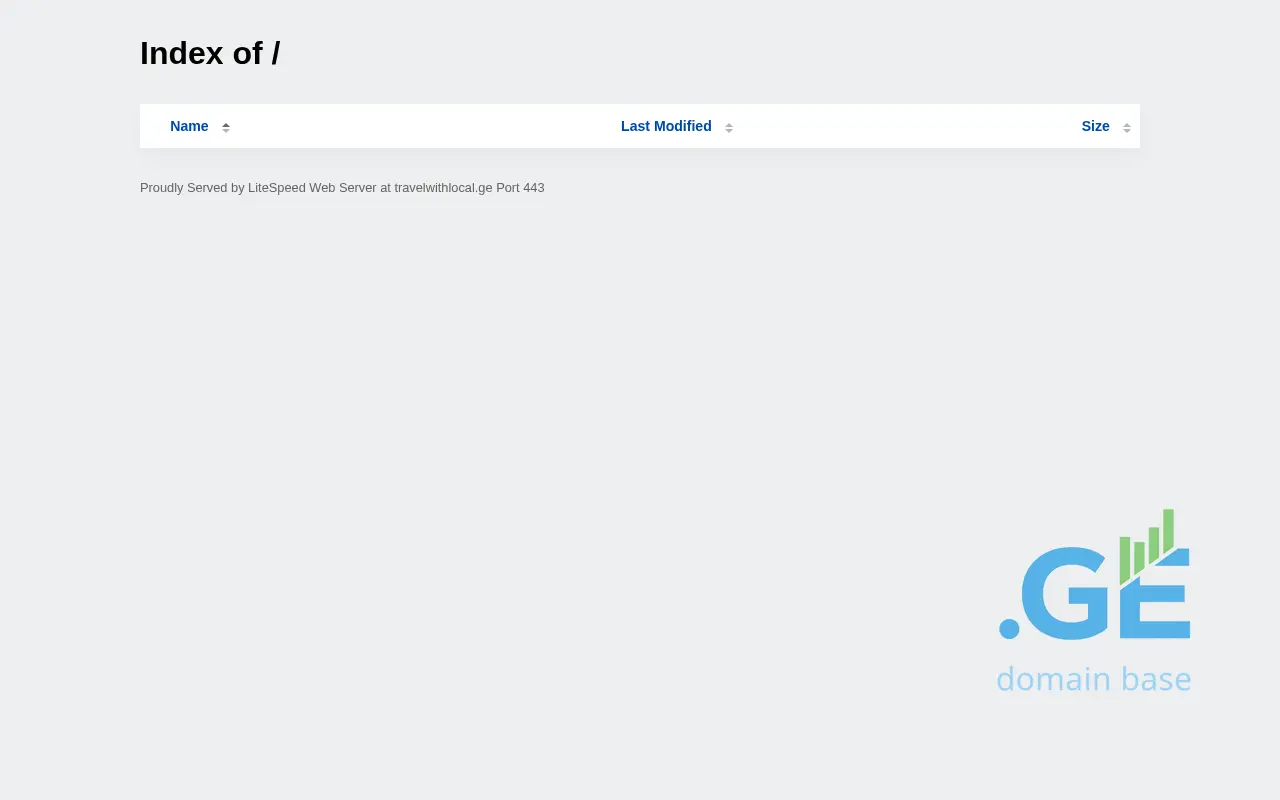Click empty header space between Name and Last Modified
This screenshot has width=1280, height=800.
pyautogui.click(x=420, y=126)
